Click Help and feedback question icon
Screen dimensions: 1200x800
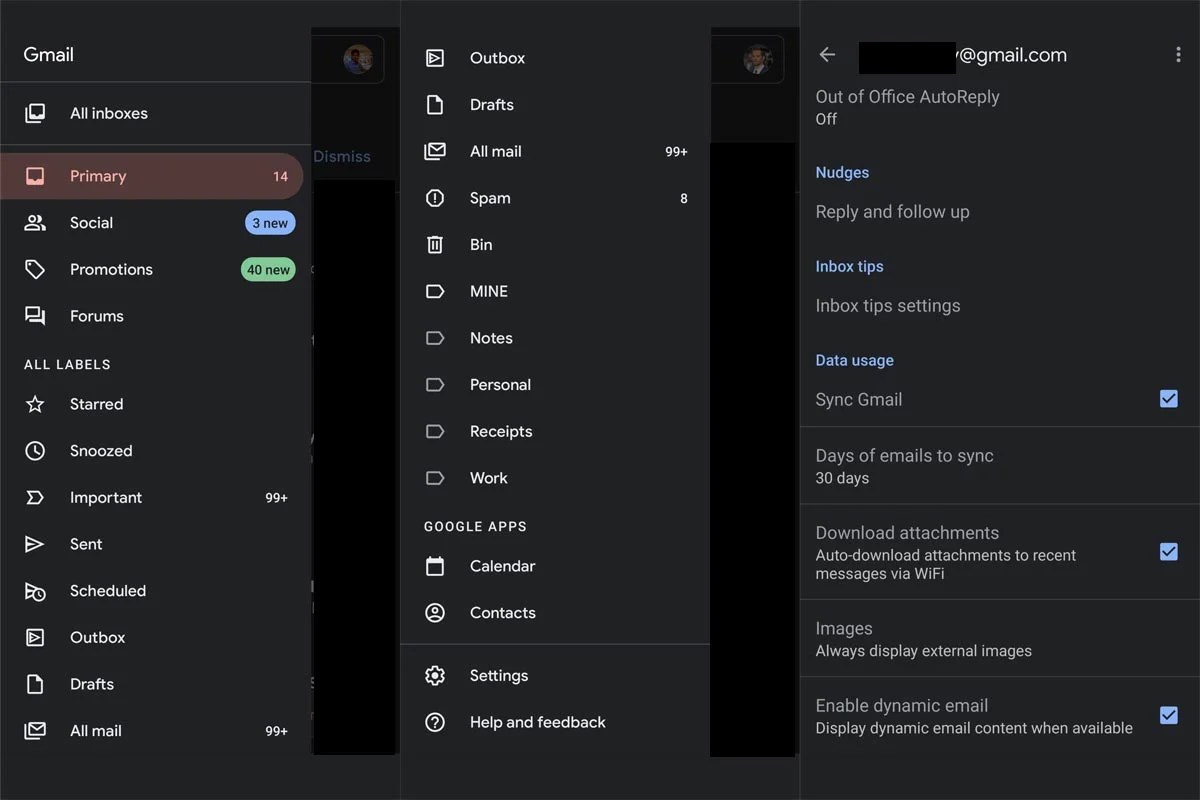[435, 722]
